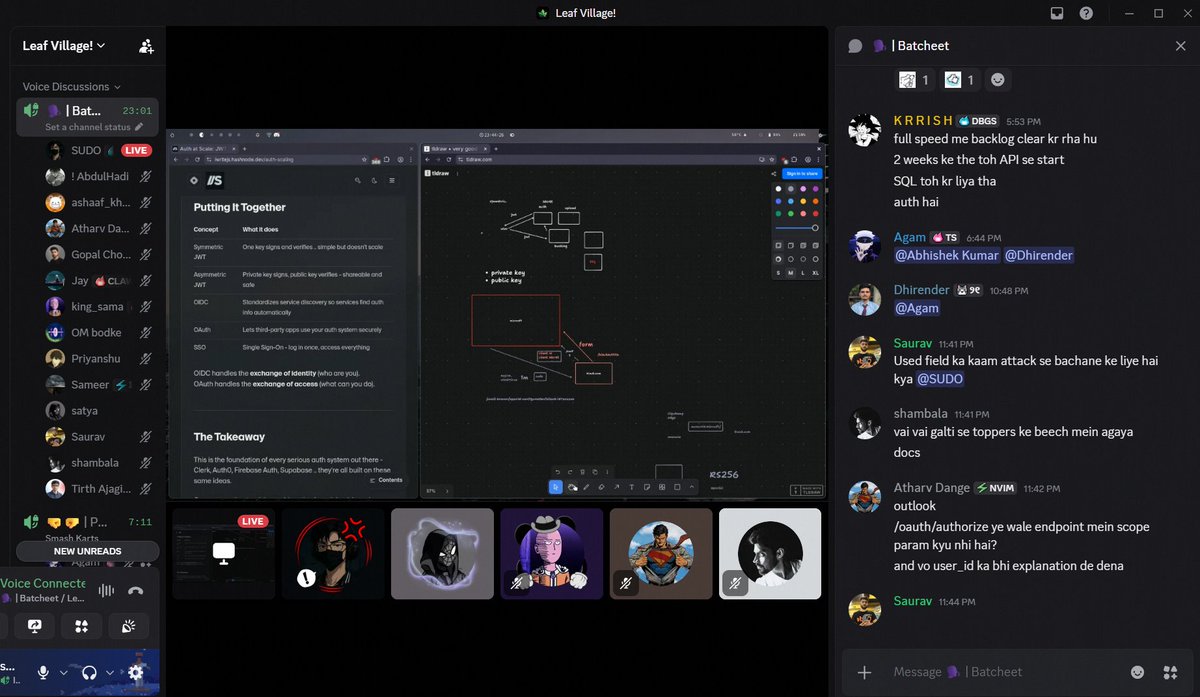Viewport: 1200px width, 697px height.
Task: Click the DBGS server tag badge
Action: pos(979,121)
